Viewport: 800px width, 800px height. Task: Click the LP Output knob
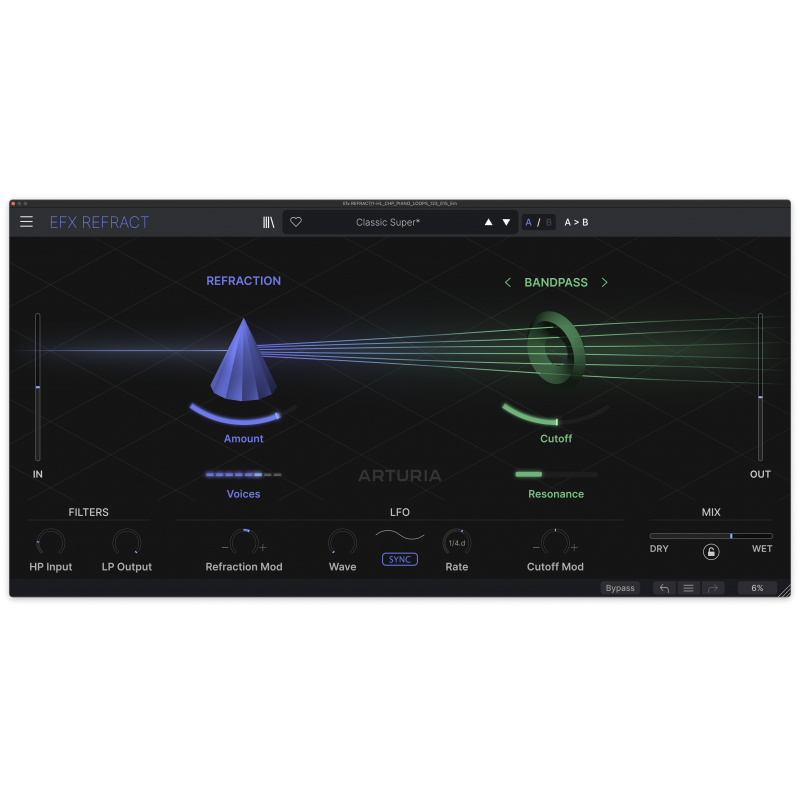[127, 542]
